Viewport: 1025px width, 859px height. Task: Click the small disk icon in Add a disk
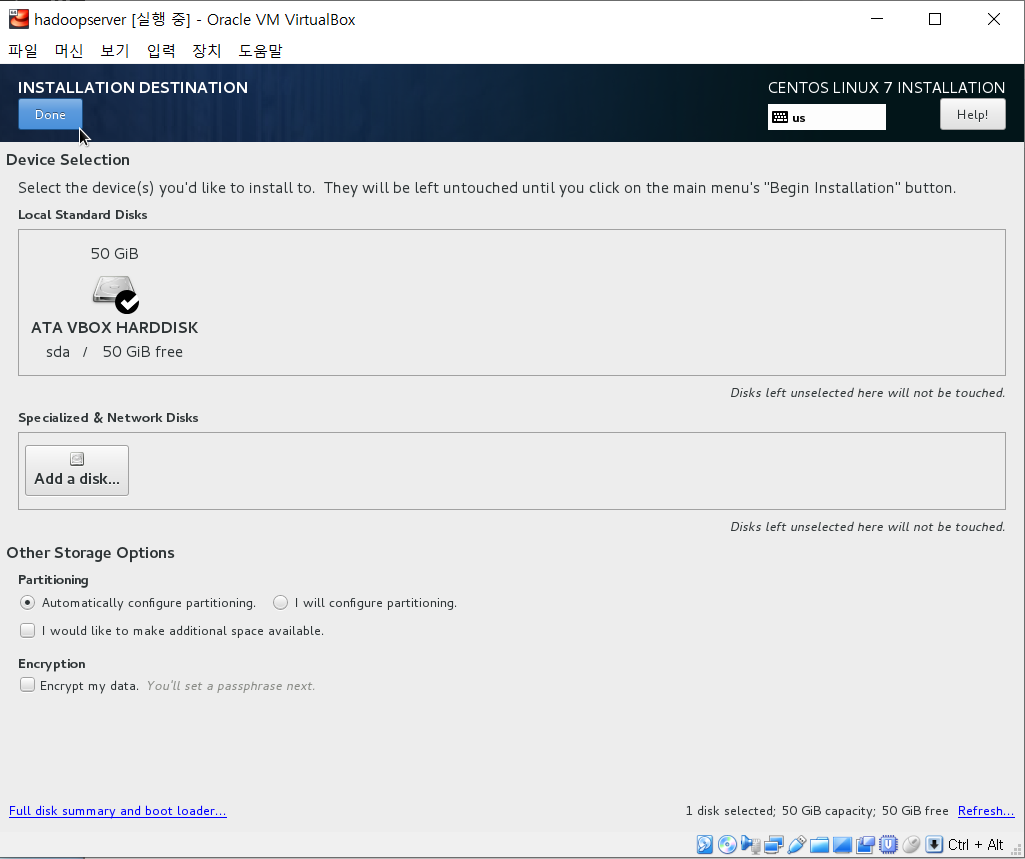click(x=77, y=459)
